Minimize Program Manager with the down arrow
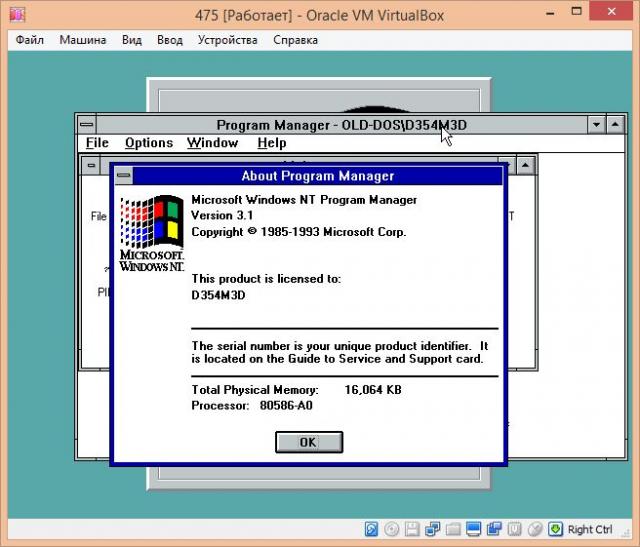Viewport: 640px width, 547px height. 596,125
